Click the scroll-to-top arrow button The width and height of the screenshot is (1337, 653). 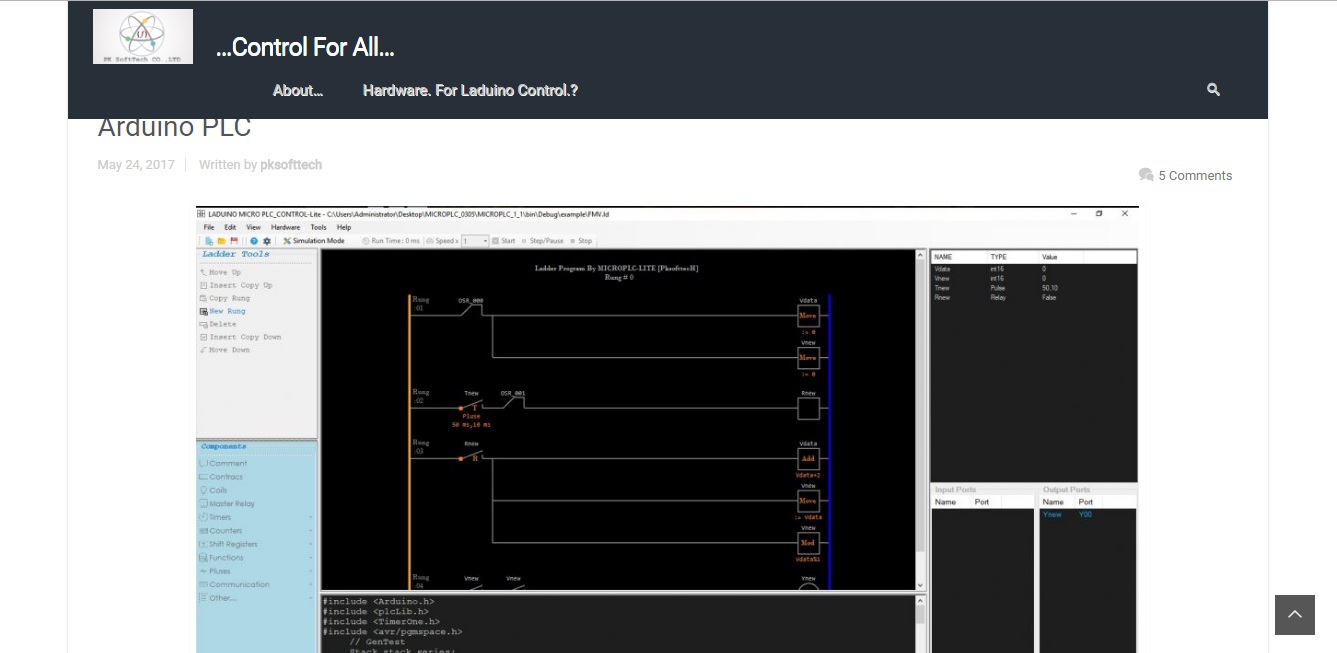[1295, 615]
